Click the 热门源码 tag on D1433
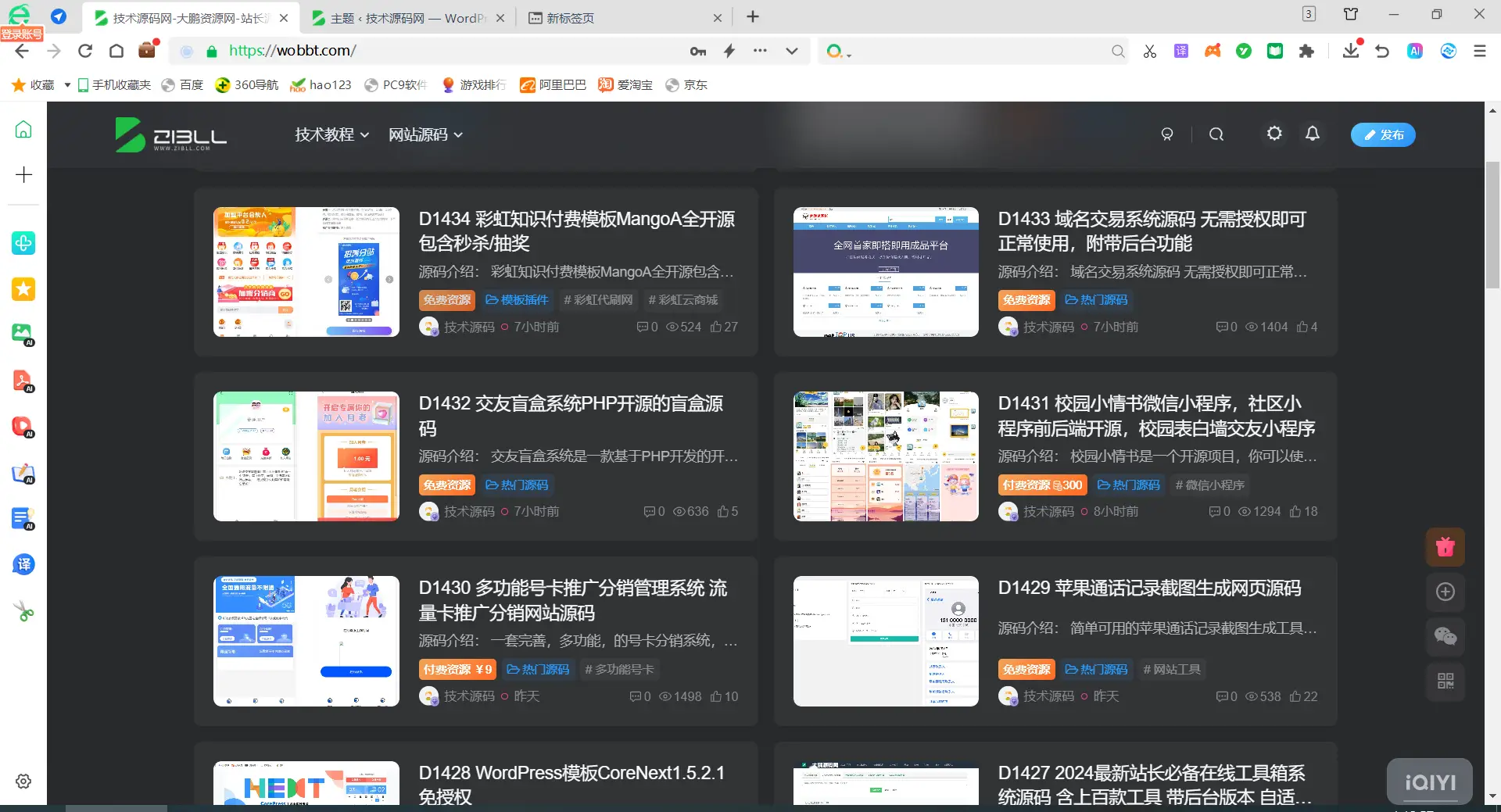Viewport: 1501px width, 812px height. [1096, 300]
